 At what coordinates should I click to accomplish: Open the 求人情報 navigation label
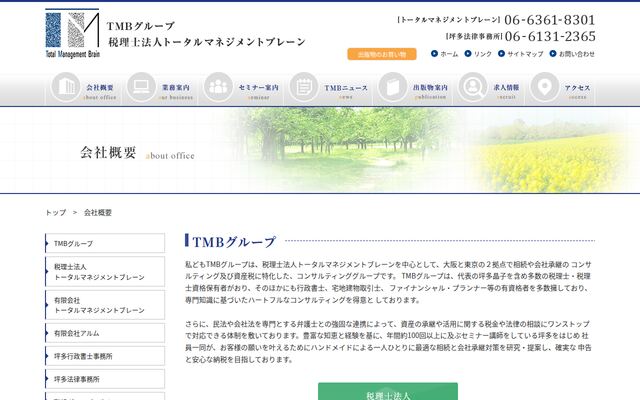(506, 87)
